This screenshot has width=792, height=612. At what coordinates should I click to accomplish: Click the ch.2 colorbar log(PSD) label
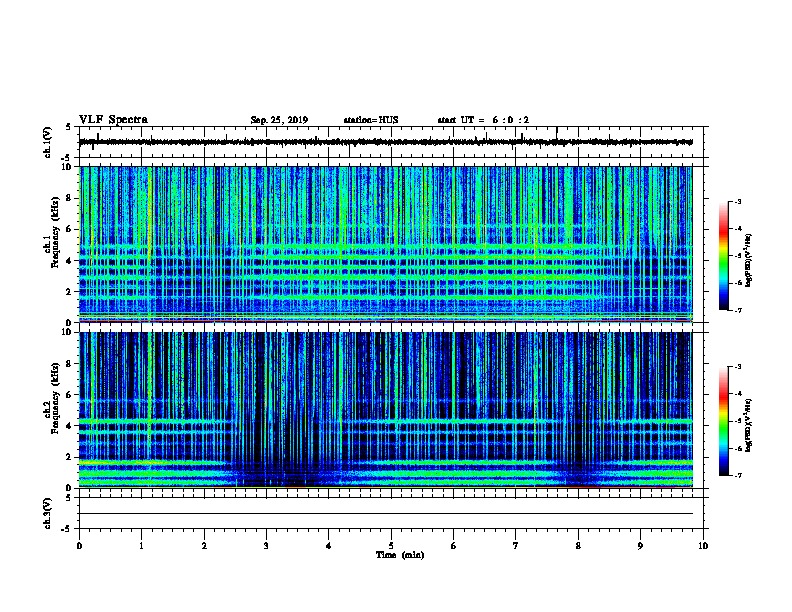[x=748, y=426]
